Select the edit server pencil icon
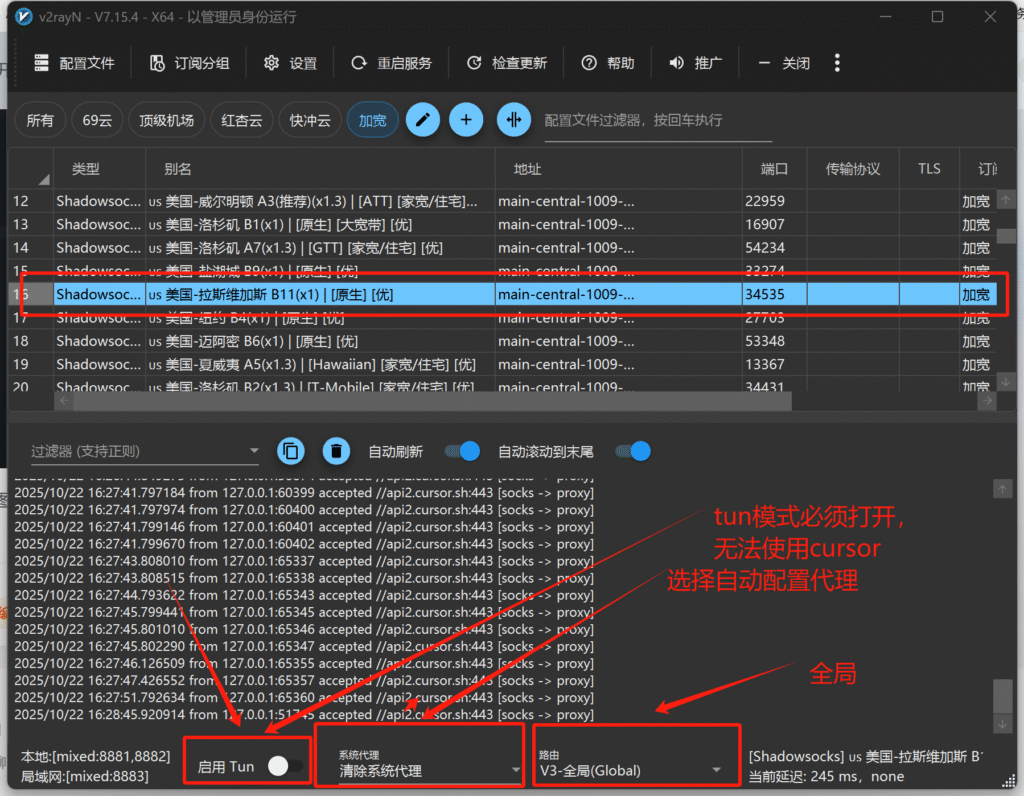Image resolution: width=1024 pixels, height=796 pixels. tap(422, 119)
